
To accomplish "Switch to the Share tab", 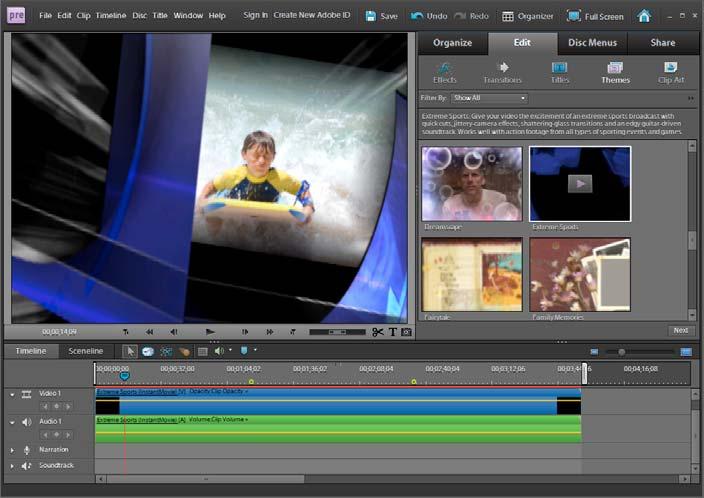I will tap(663, 43).
